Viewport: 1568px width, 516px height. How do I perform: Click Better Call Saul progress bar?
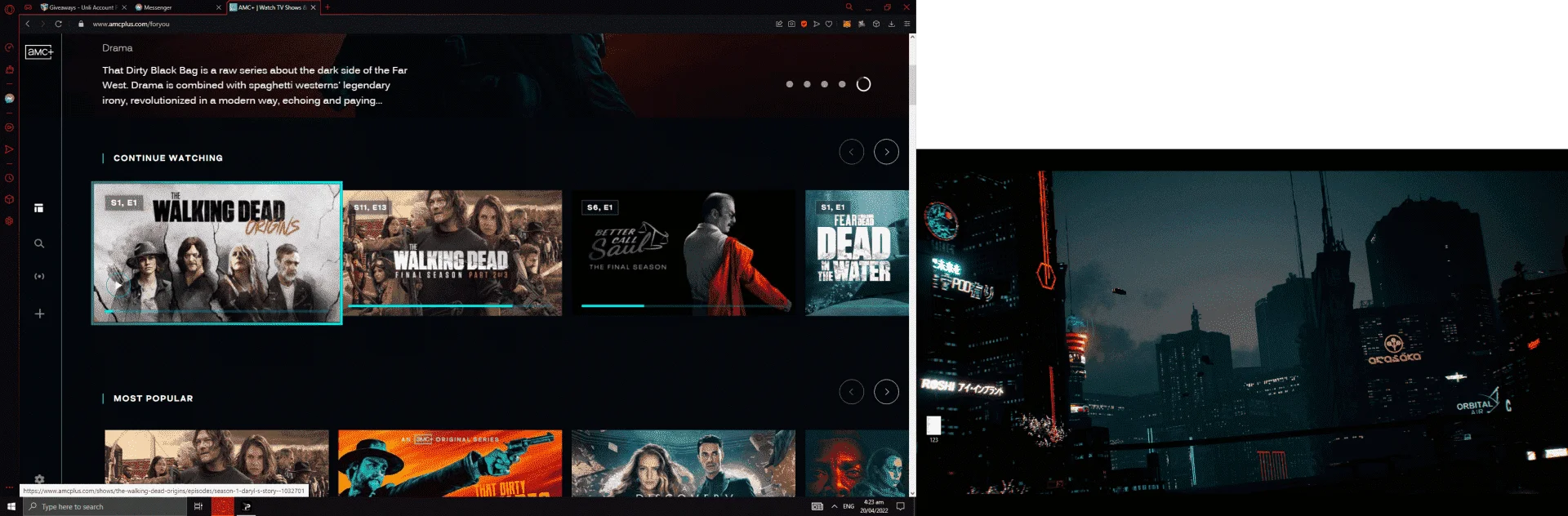click(x=684, y=306)
